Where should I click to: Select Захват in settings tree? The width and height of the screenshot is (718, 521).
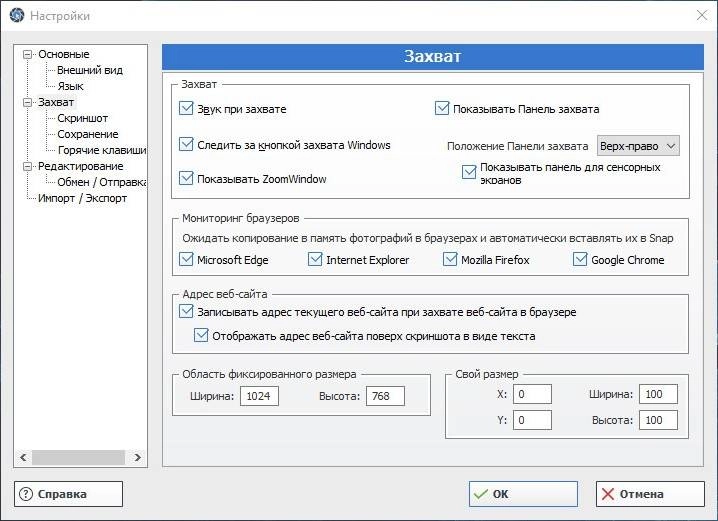[x=56, y=102]
